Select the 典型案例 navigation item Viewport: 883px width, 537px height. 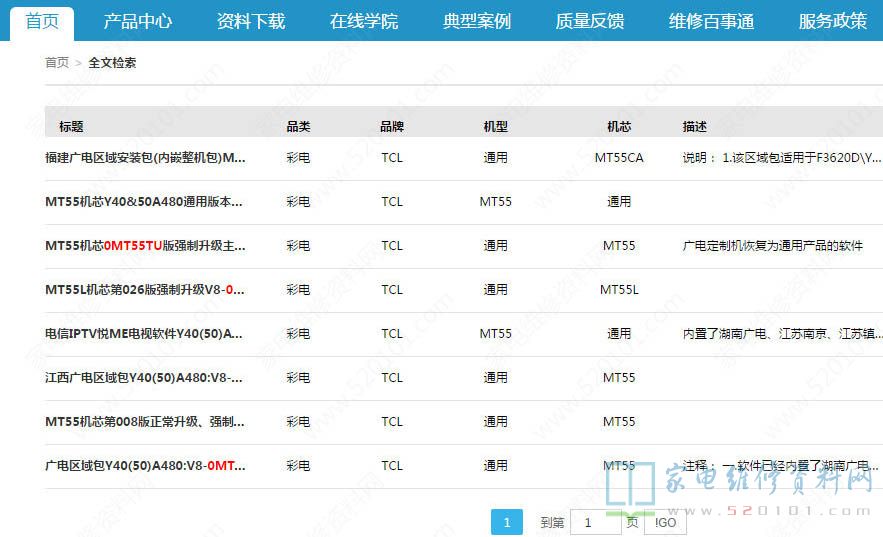tap(477, 21)
